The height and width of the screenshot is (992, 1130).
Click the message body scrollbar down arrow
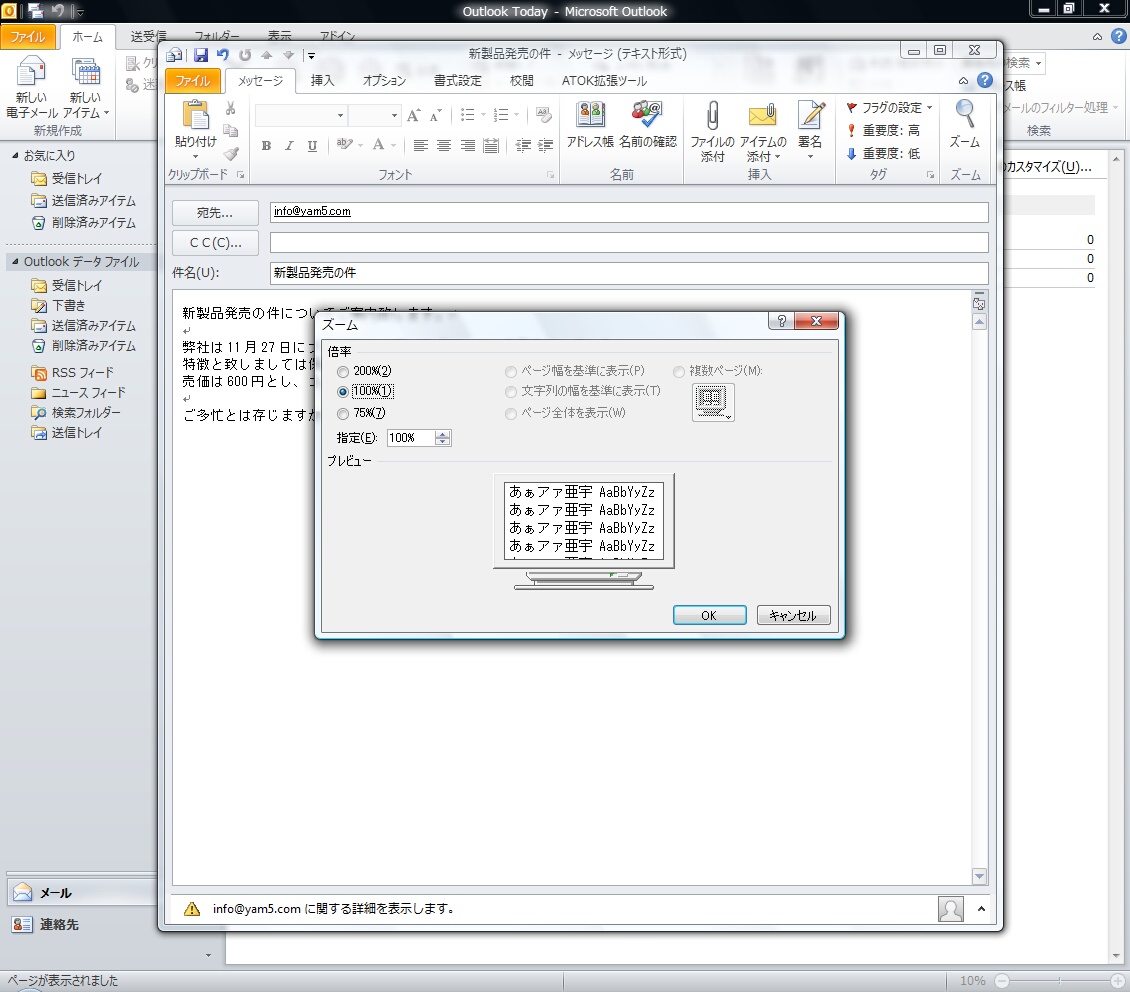(x=979, y=876)
